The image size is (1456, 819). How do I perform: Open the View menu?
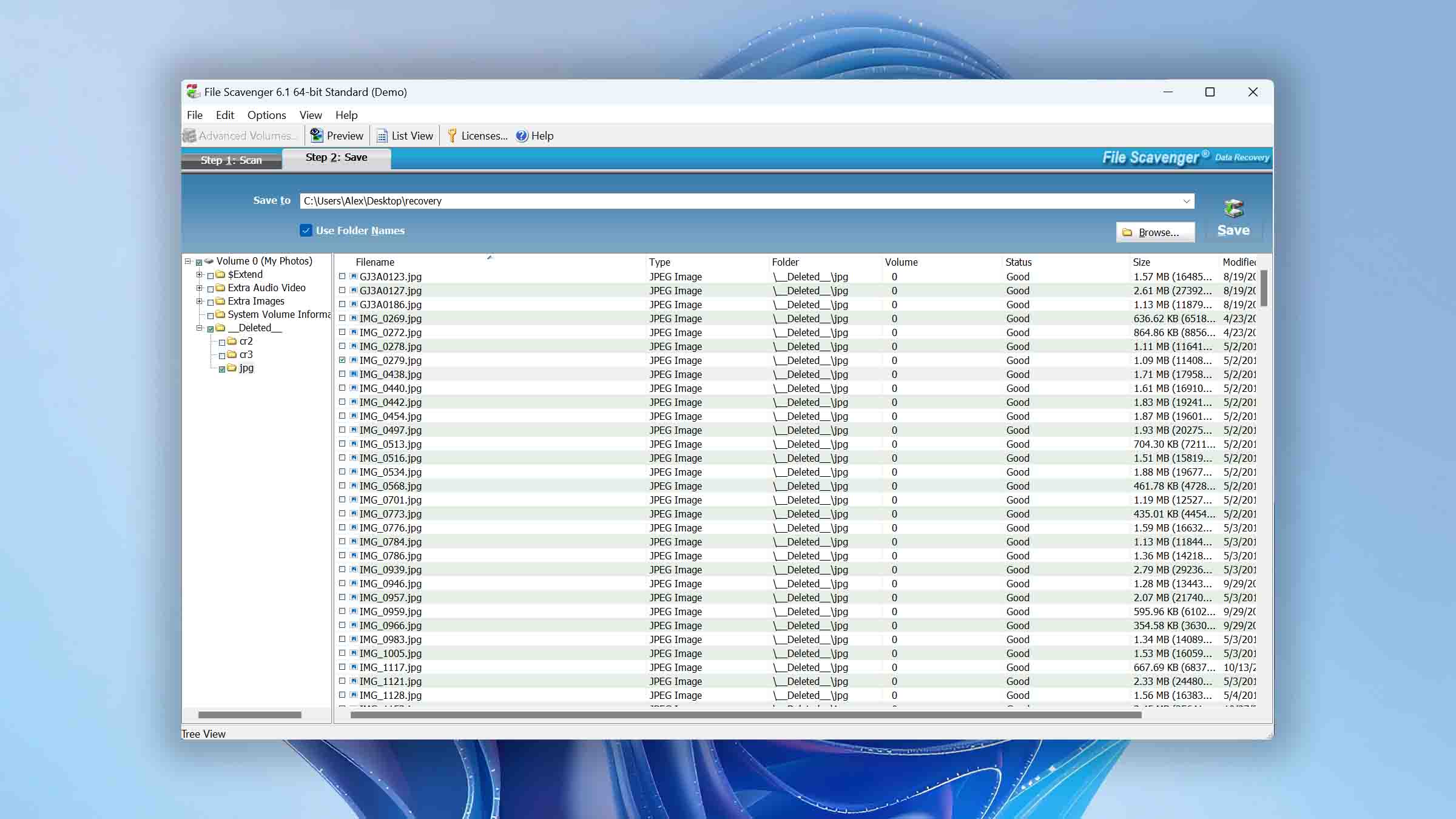[x=310, y=115]
